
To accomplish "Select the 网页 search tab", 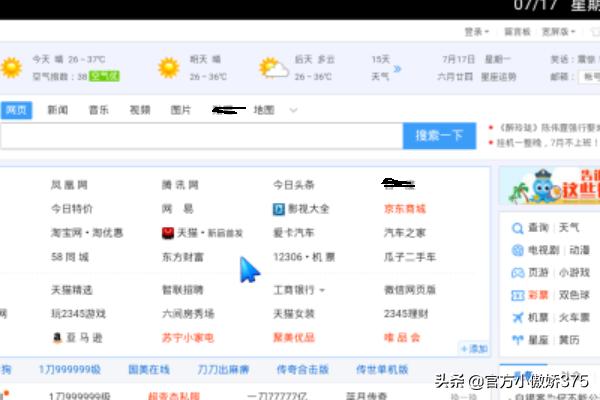I will (x=16, y=110).
